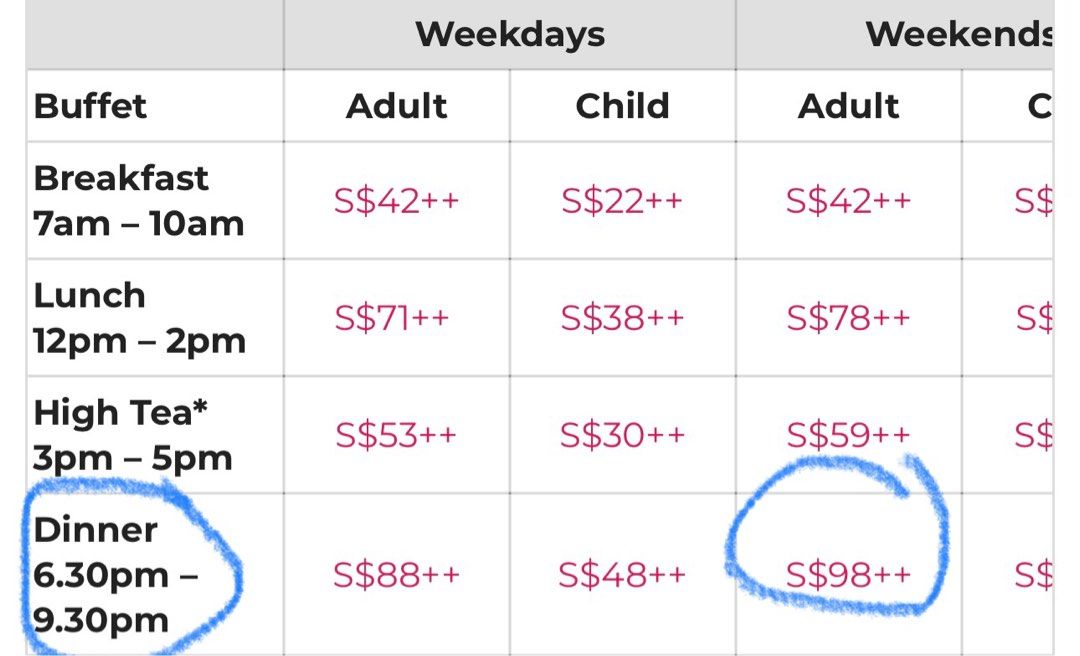Viewport: 1080px width, 656px height.
Task: Click the weekday child breakfast price S$22++
Action: click(622, 200)
